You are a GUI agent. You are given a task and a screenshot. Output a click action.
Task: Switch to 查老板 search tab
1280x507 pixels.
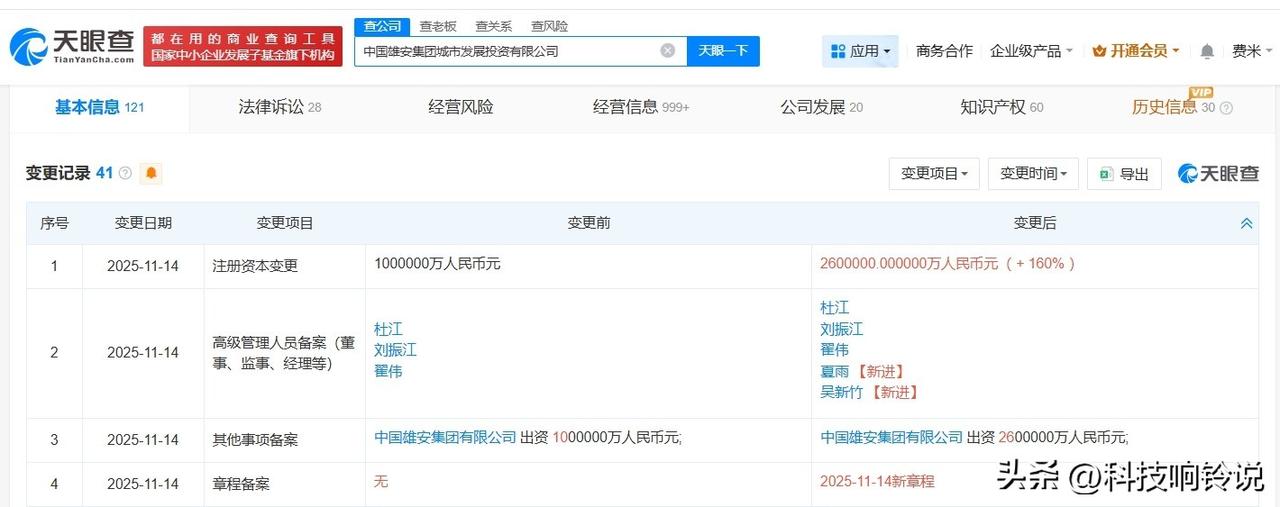coord(438,26)
